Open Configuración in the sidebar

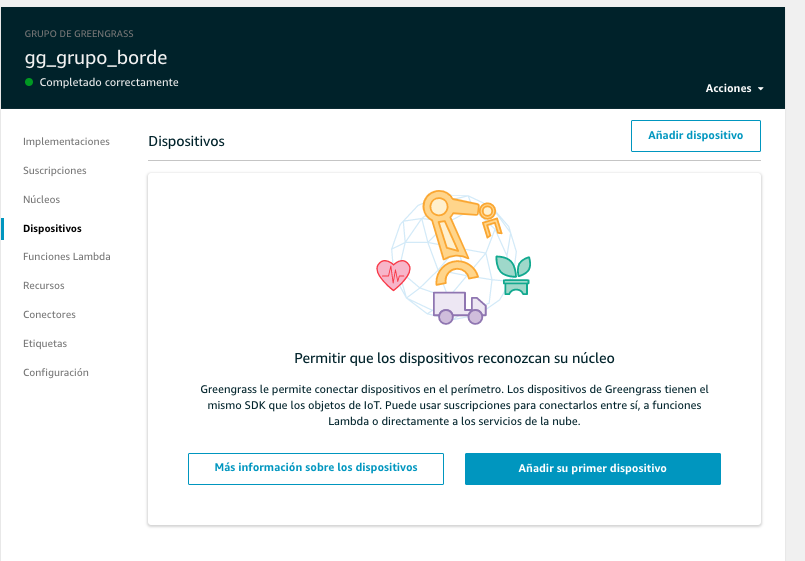(56, 373)
